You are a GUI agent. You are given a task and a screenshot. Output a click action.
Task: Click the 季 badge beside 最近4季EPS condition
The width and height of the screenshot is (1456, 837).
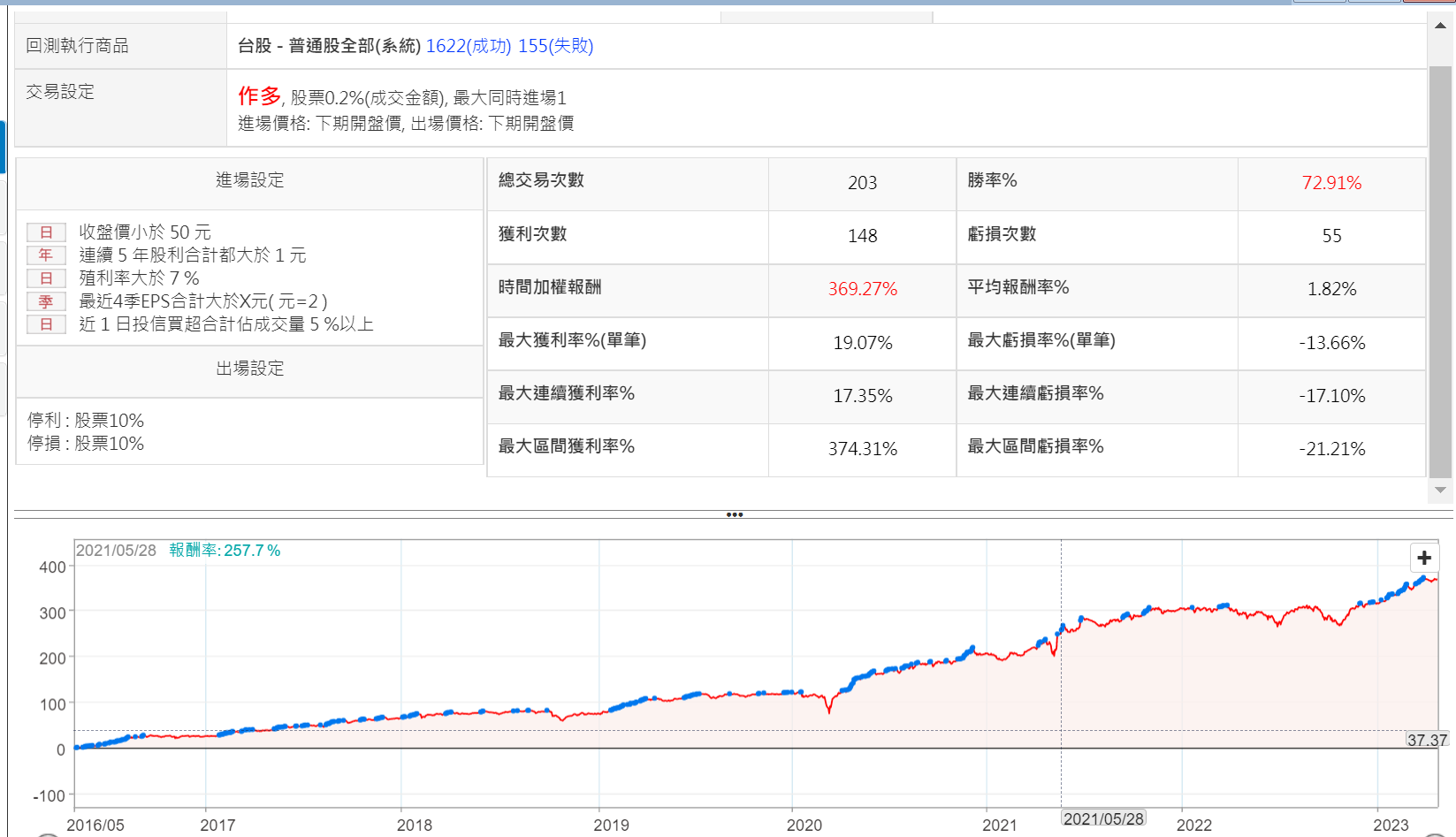point(46,301)
